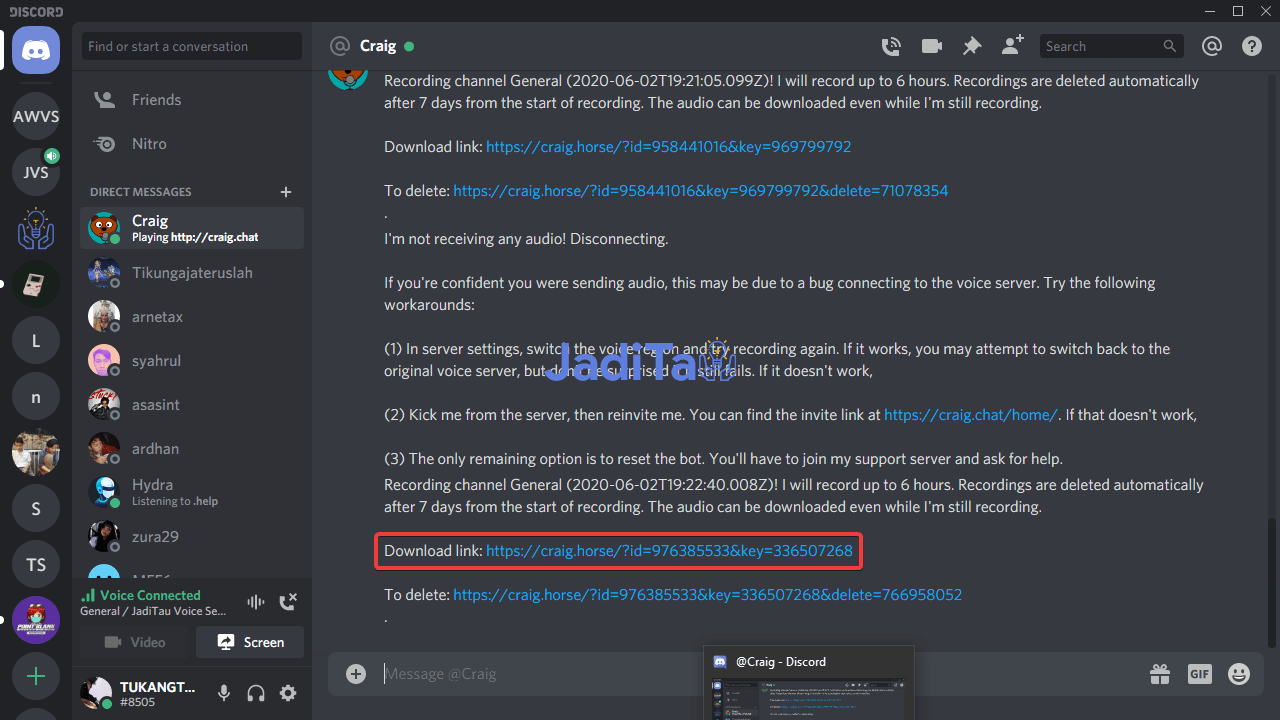Open the lightbulb hands server icon
Viewport: 1280px width, 720px height.
tap(36, 228)
